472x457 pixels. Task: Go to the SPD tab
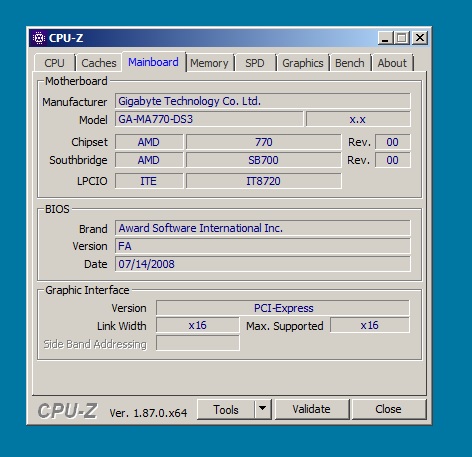(255, 63)
